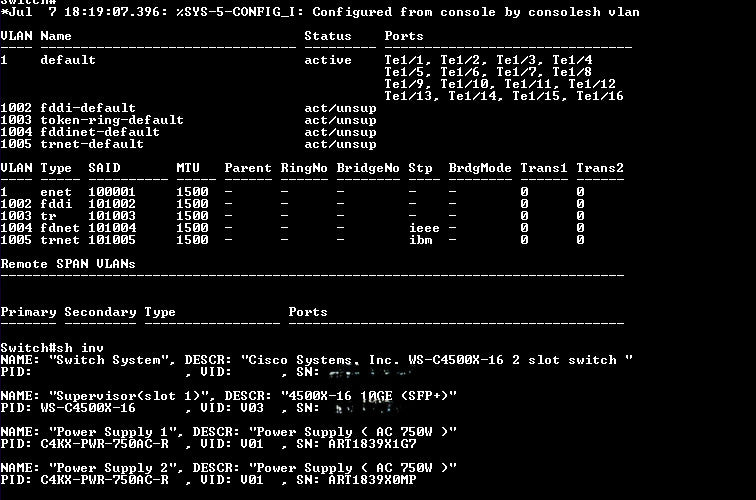Click the 'Parent' column header

(x=248, y=168)
